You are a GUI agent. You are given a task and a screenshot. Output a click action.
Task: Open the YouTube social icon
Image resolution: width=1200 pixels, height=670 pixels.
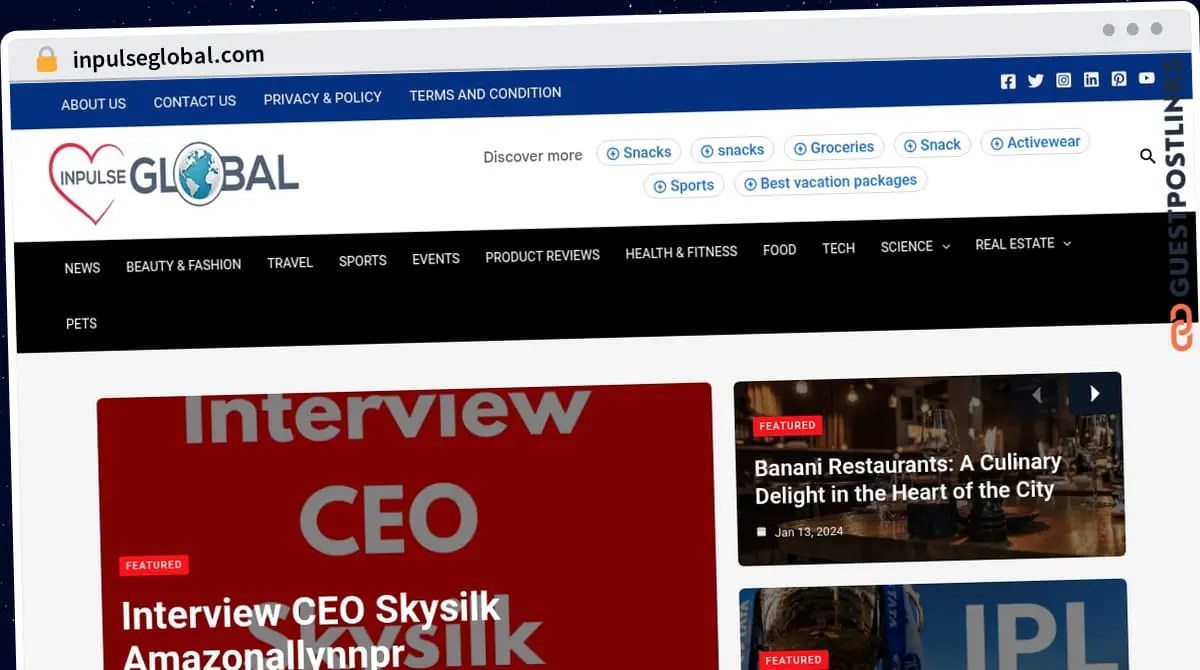point(1146,77)
